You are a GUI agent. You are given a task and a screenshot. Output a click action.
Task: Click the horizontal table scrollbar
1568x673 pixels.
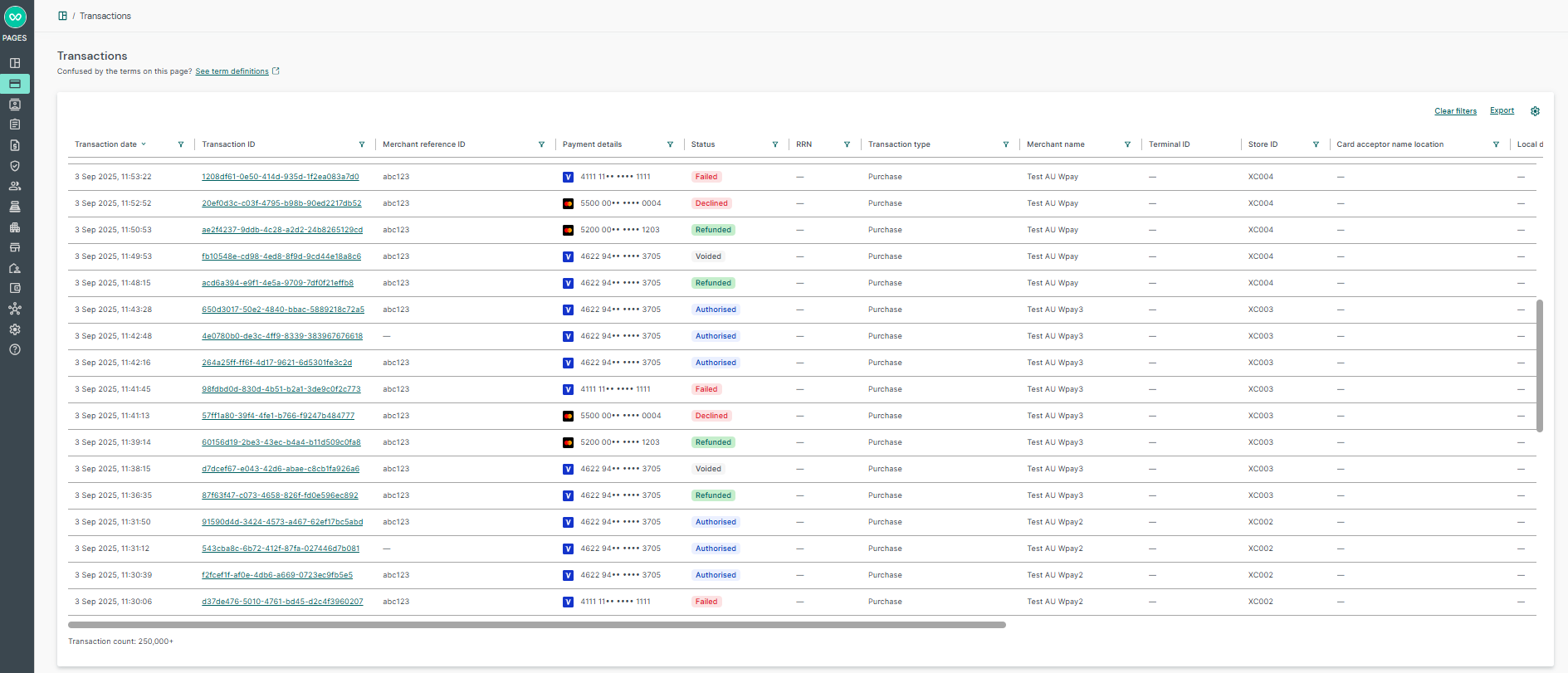(537, 625)
